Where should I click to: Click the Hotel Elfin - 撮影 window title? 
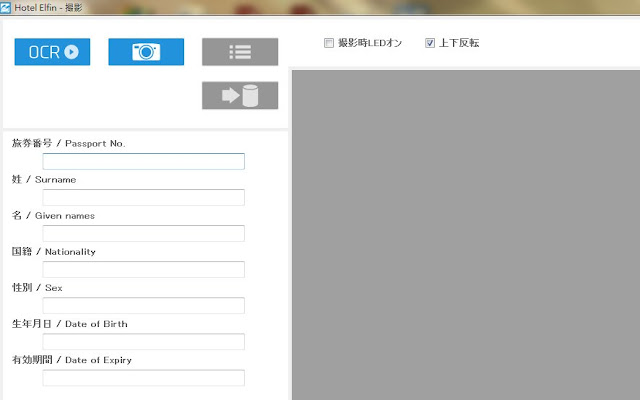click(x=48, y=7)
